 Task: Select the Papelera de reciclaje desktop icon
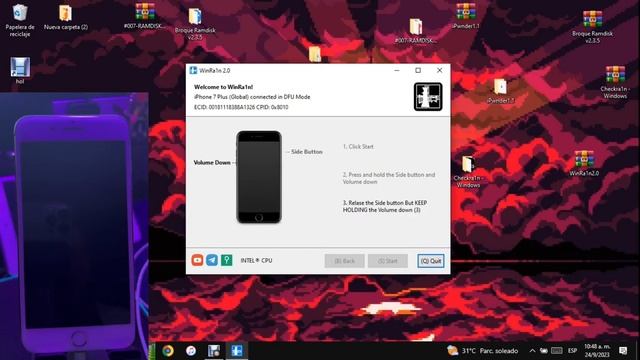tap(20, 20)
